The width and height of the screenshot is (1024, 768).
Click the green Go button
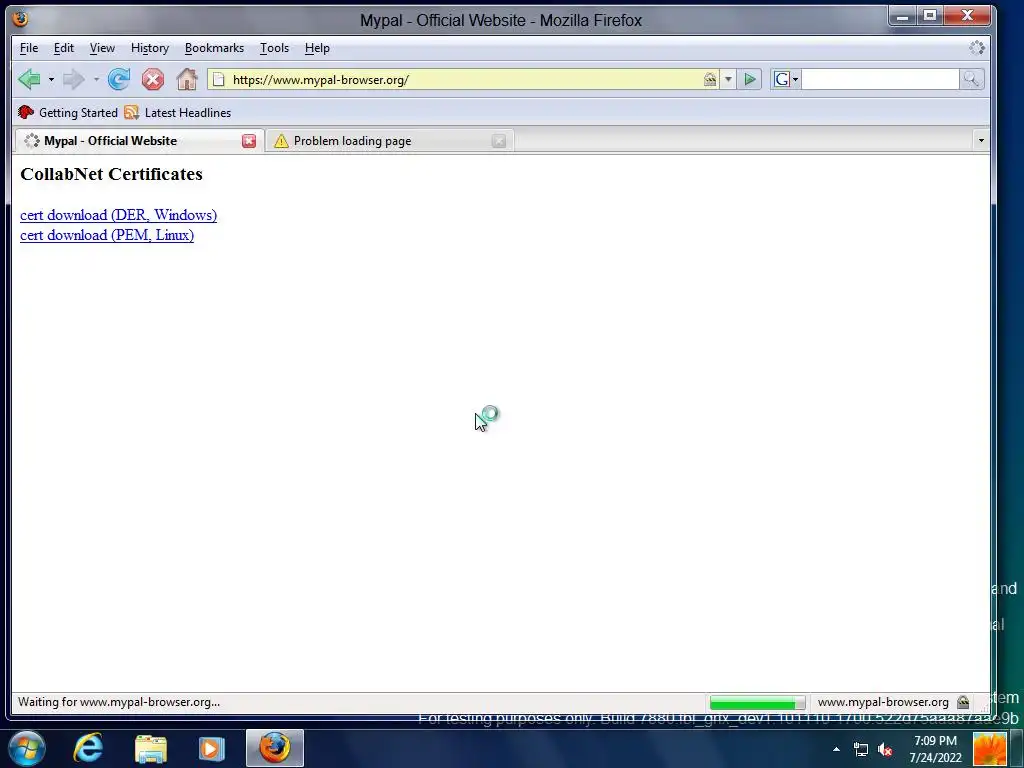[750, 80]
